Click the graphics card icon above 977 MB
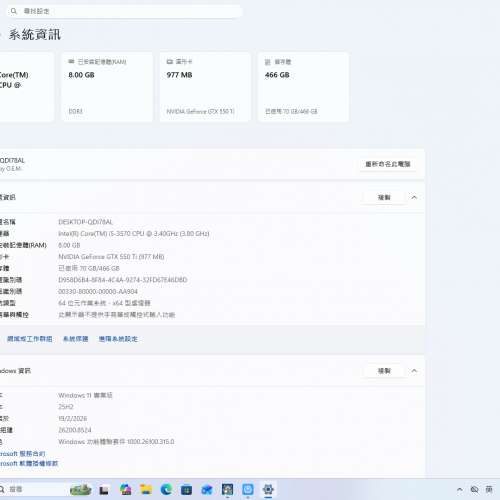 169,62
